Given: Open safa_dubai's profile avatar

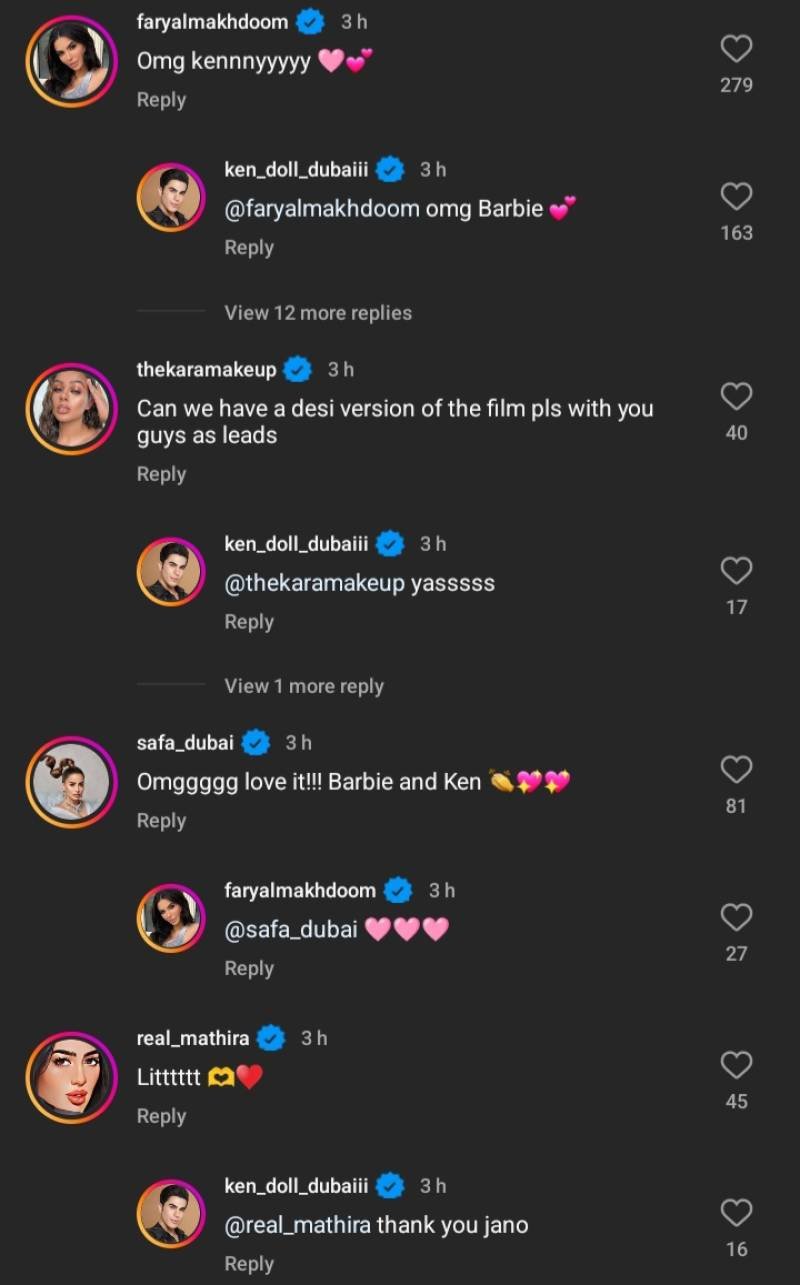Looking at the screenshot, I should [x=72, y=782].
